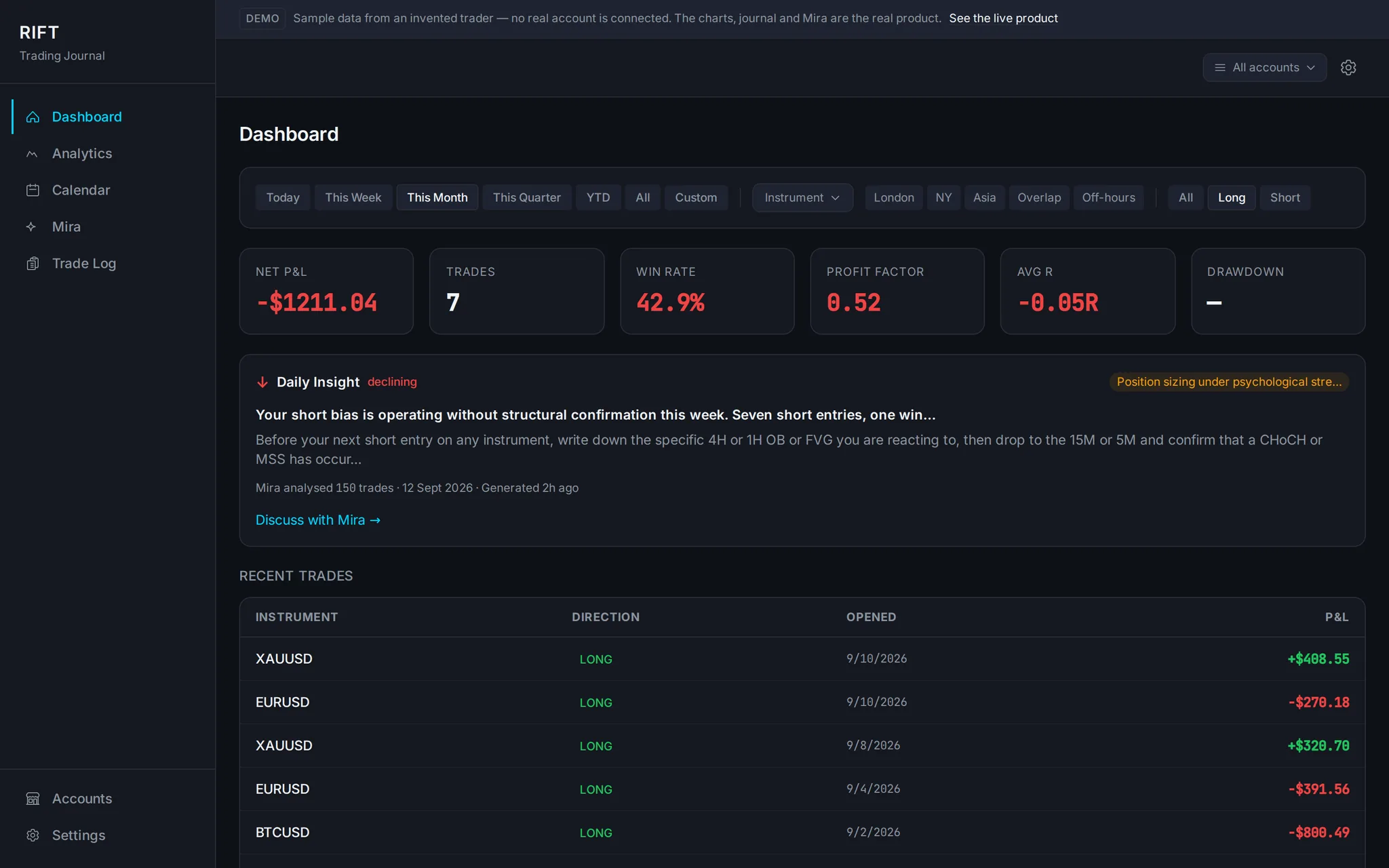Click the Trade Log clipboard icon
The width and height of the screenshot is (1389, 868).
click(33, 264)
